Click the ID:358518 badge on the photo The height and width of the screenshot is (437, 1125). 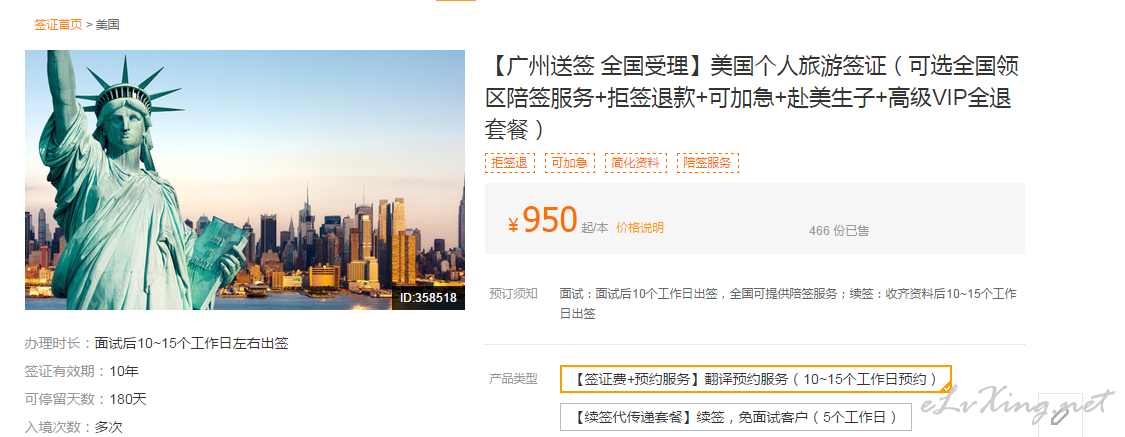point(428,298)
